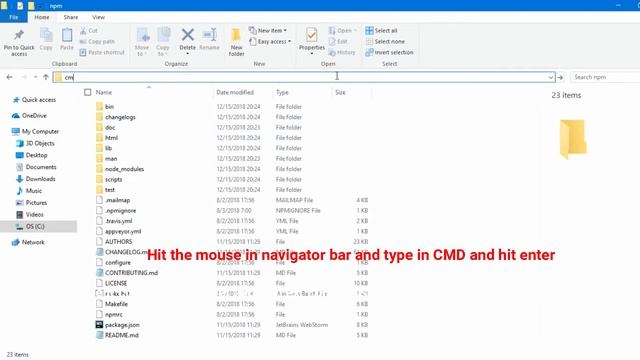Select the scripts folder

coord(109,180)
